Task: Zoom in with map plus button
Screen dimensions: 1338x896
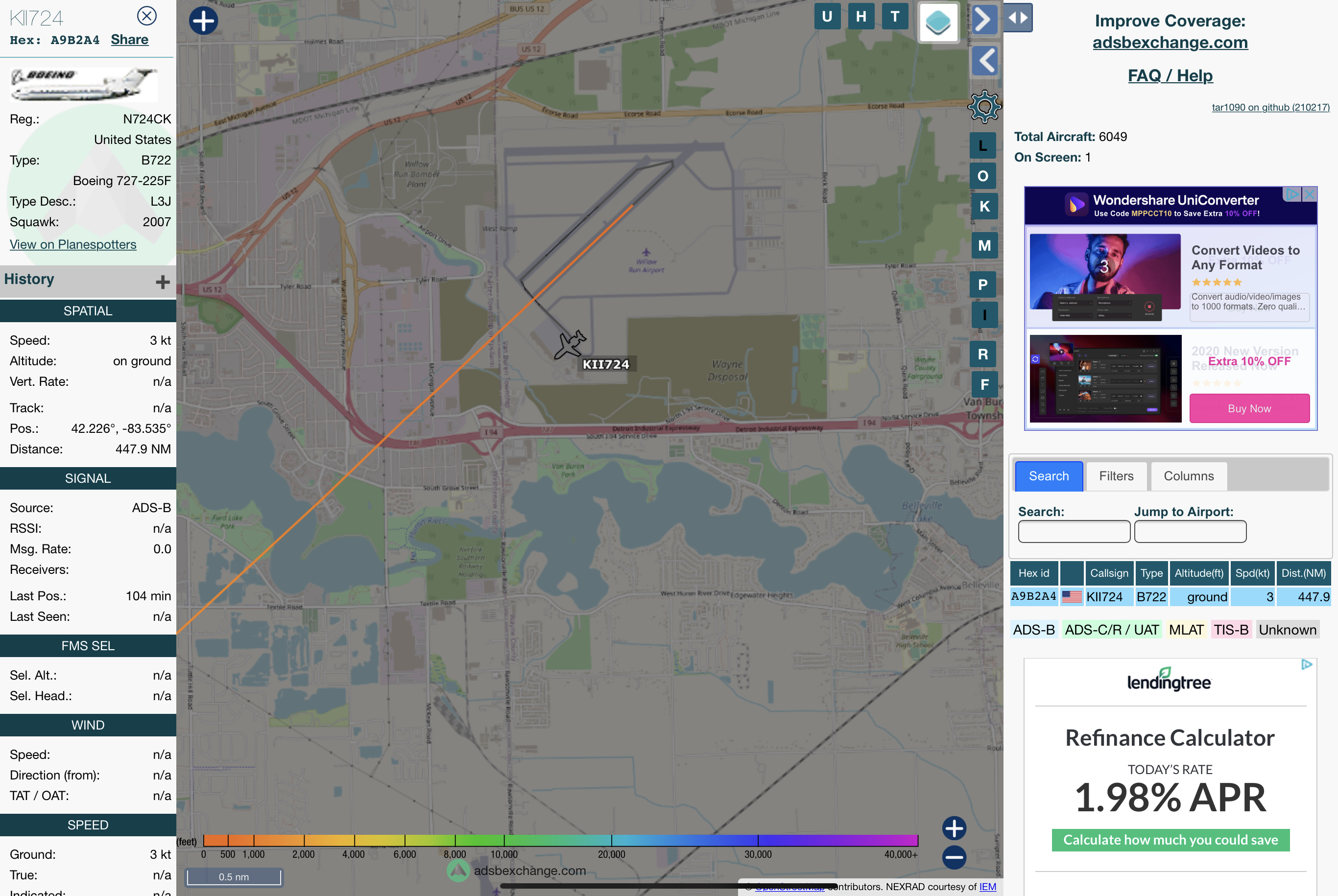Action: pos(954,828)
